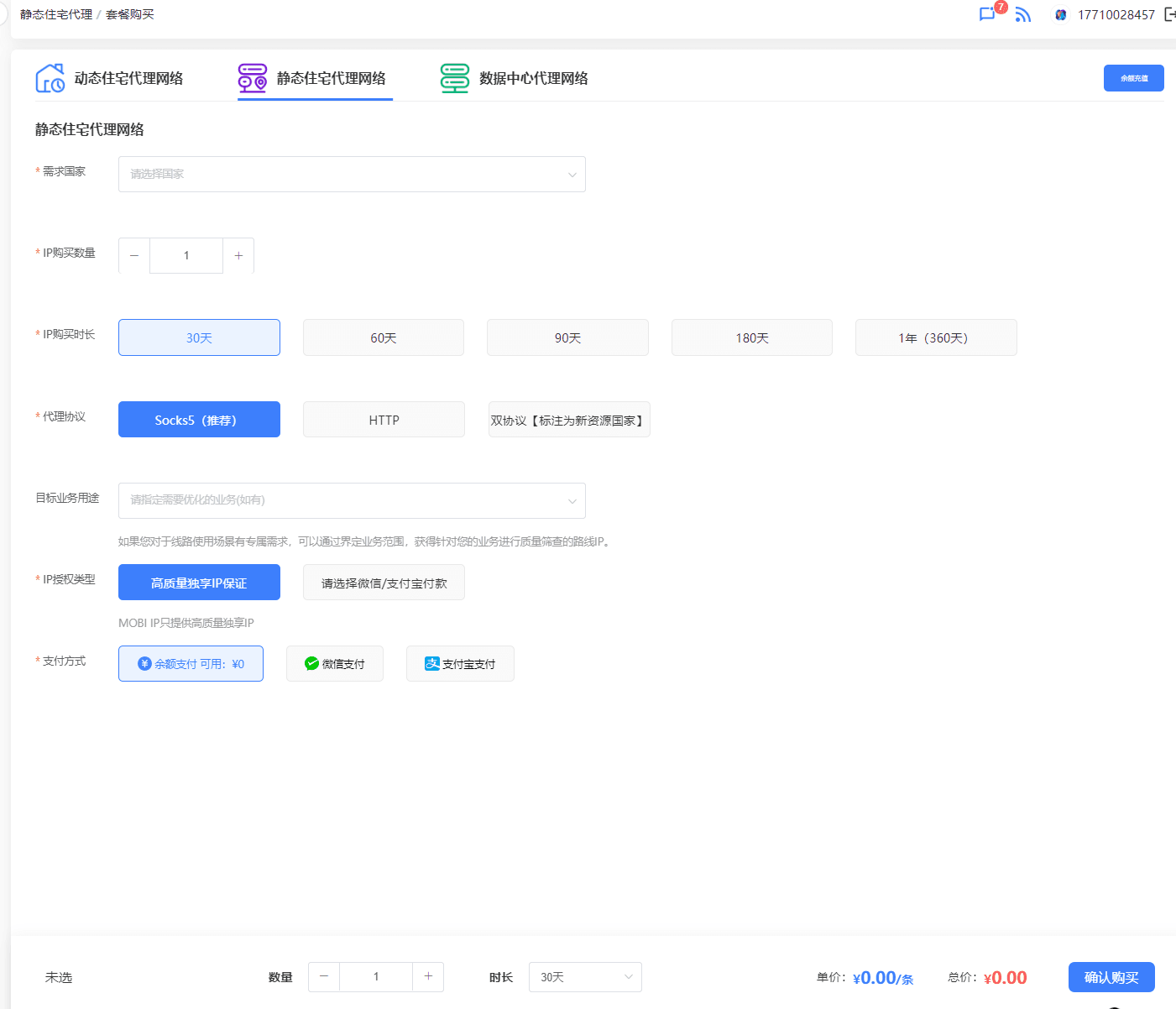Select Alipay payment option
The height and width of the screenshot is (1009, 1176).
click(x=460, y=663)
